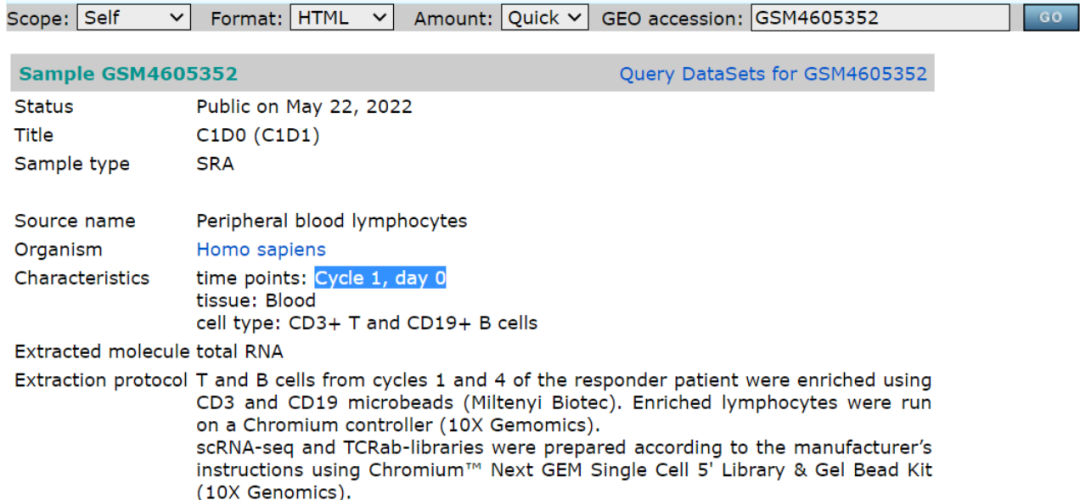Open the Amount dropdown showing Quick
The width and height of the screenshot is (1080, 500).
tap(544, 18)
